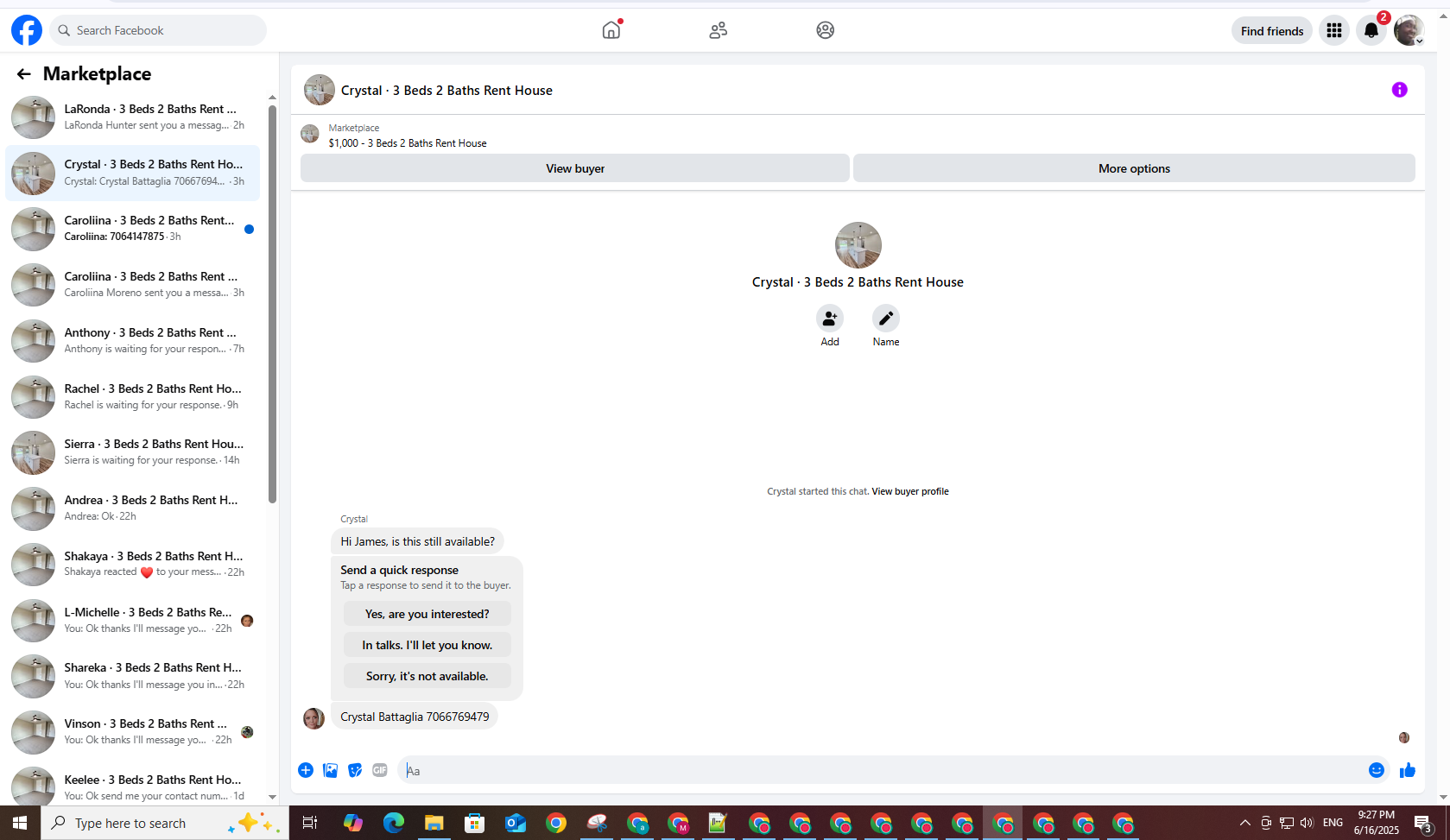Click the View buyer button
Image resolution: width=1450 pixels, height=840 pixels.
tap(575, 168)
